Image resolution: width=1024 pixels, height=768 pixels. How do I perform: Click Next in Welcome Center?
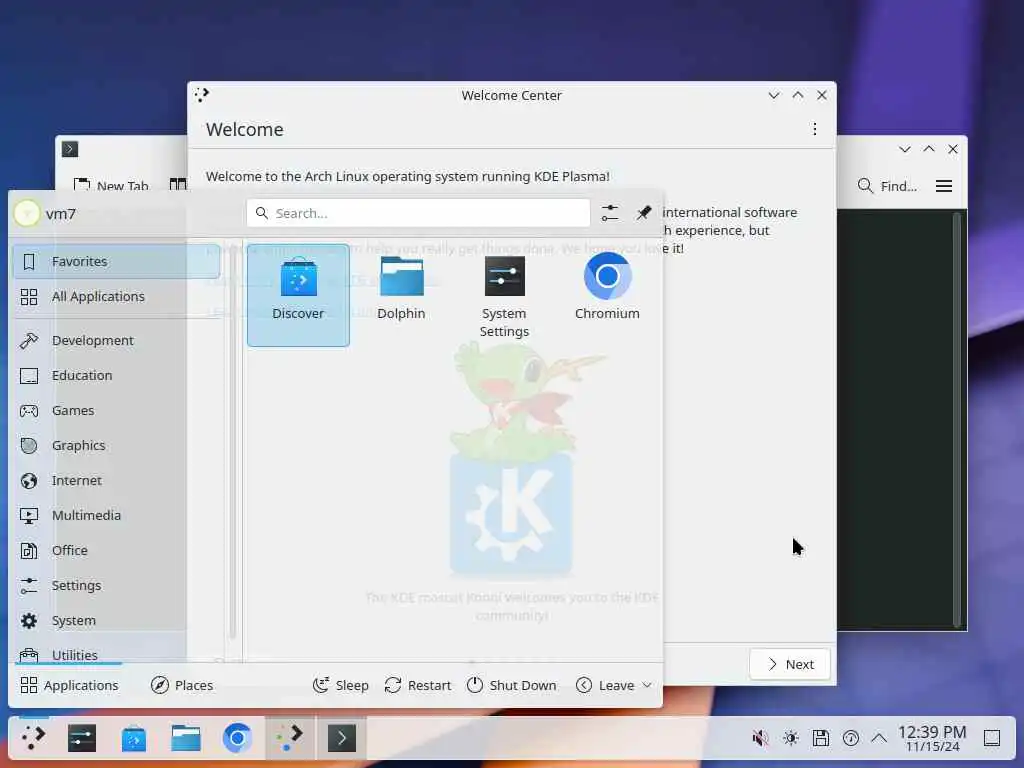pos(790,664)
